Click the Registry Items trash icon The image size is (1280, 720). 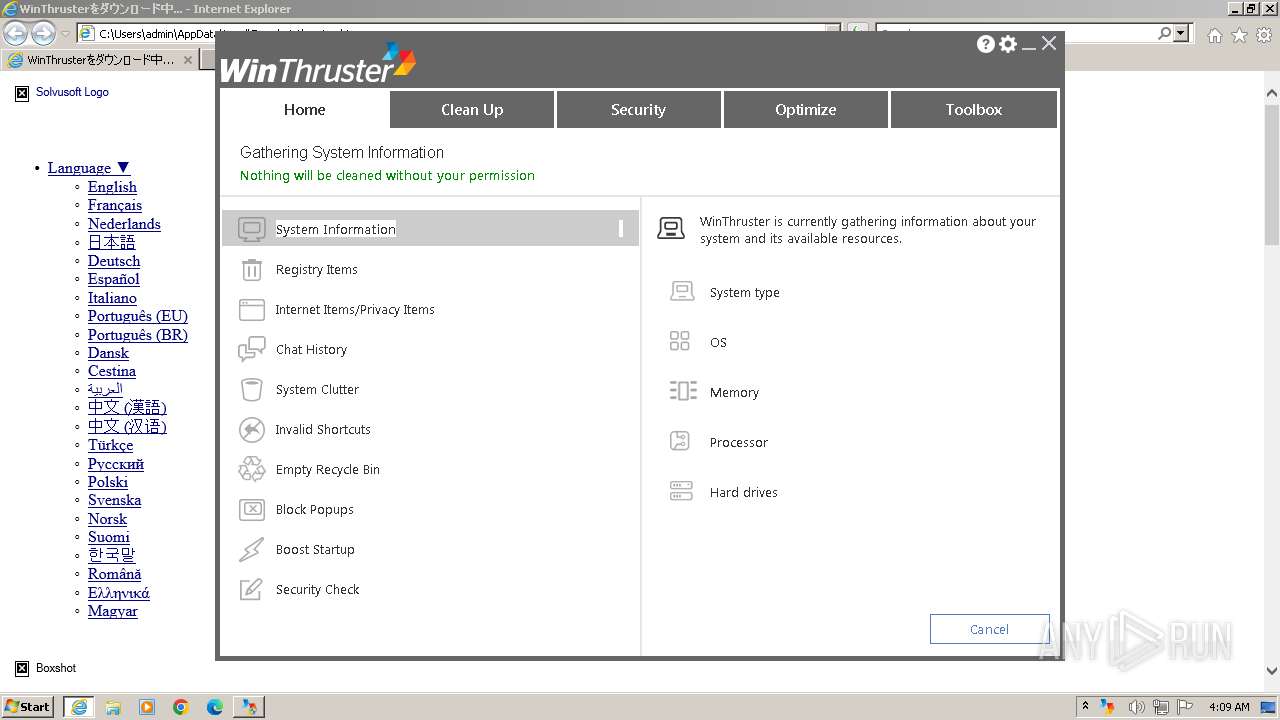pyautogui.click(x=252, y=269)
